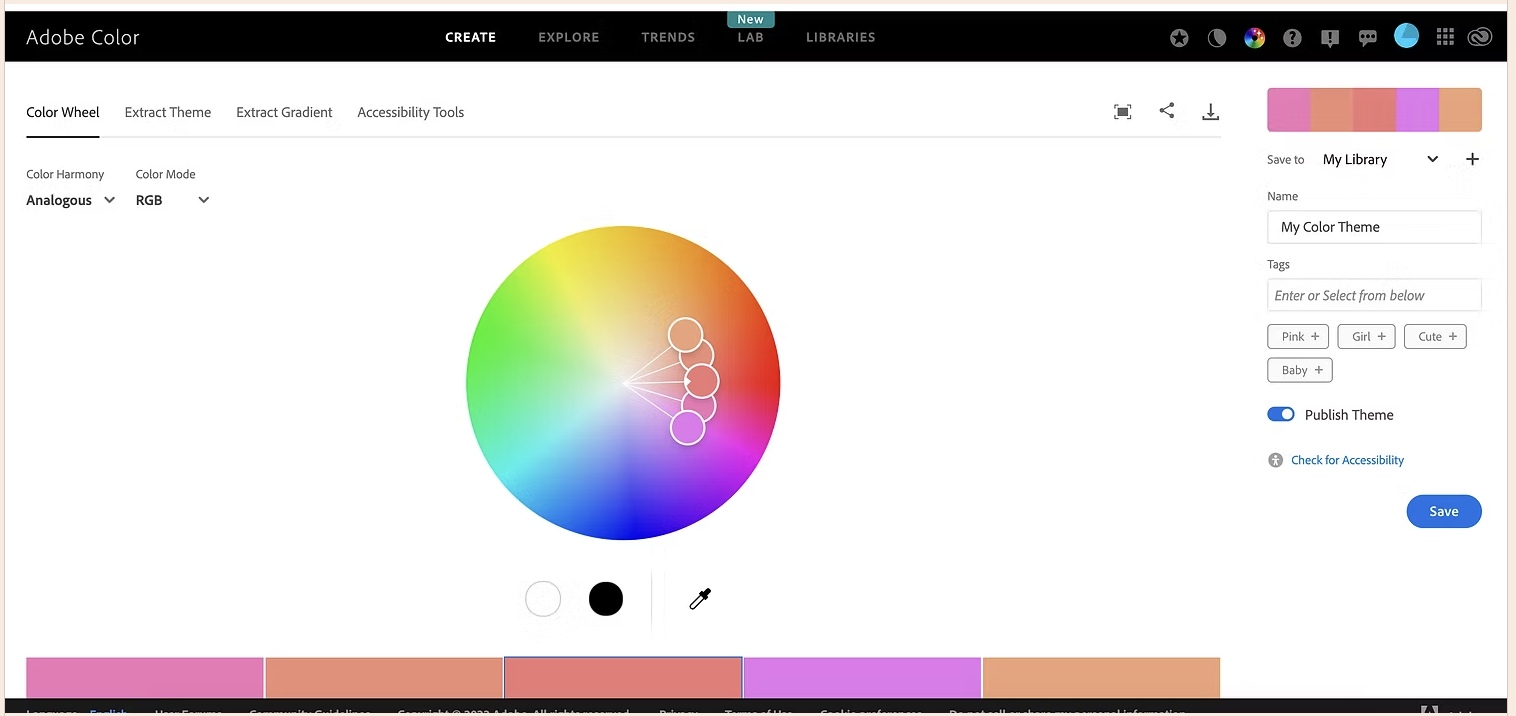
Task: Open help via the question mark icon
Action: tap(1292, 38)
